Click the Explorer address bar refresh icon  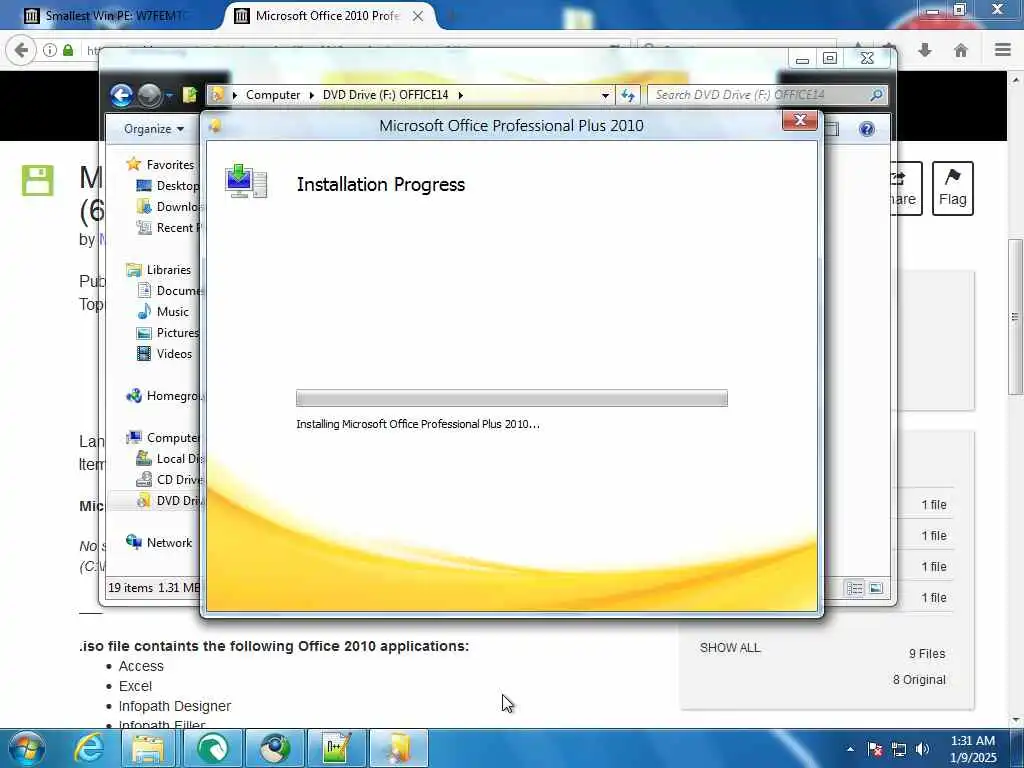coord(628,95)
